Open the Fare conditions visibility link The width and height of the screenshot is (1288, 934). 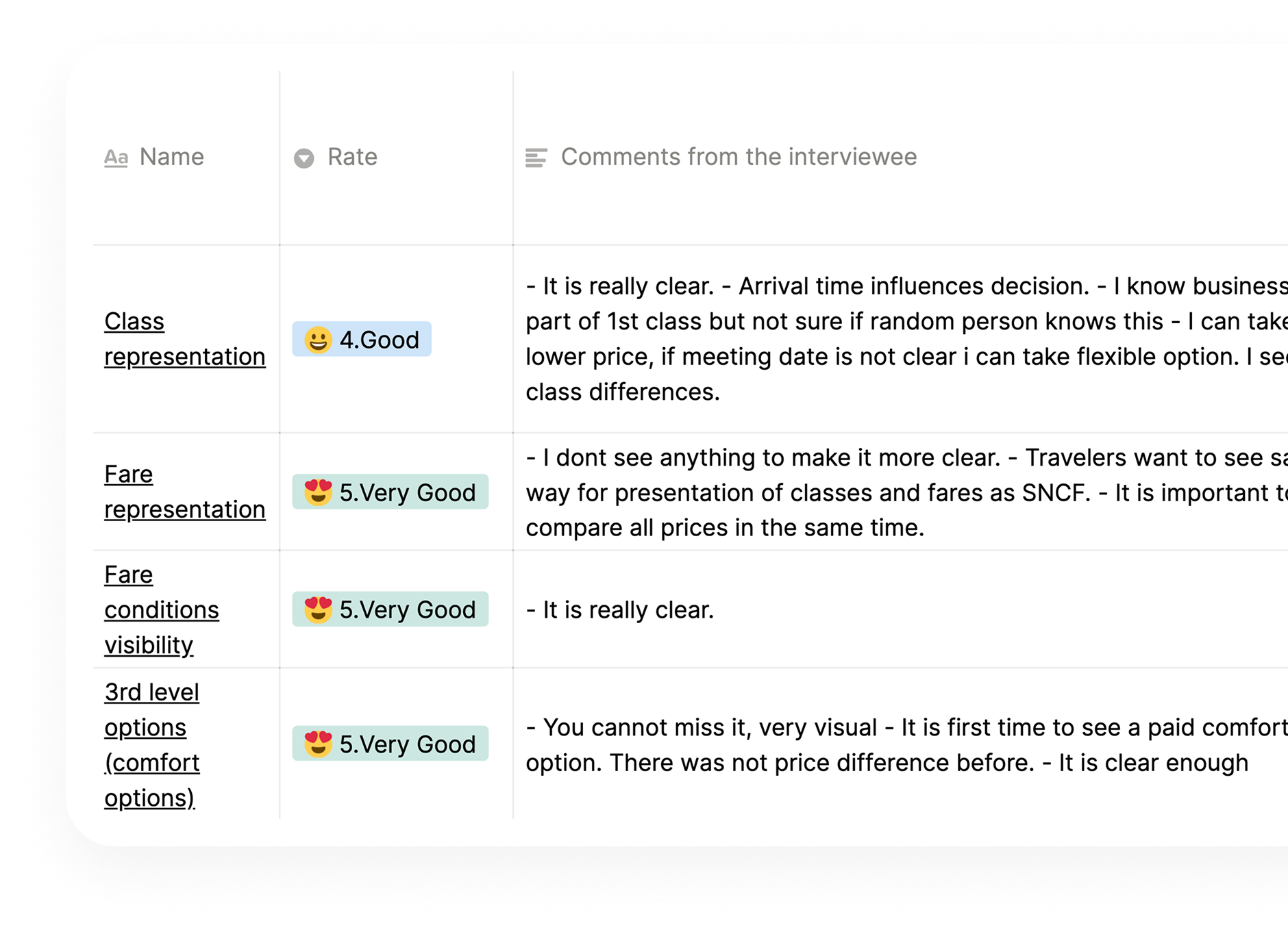162,609
